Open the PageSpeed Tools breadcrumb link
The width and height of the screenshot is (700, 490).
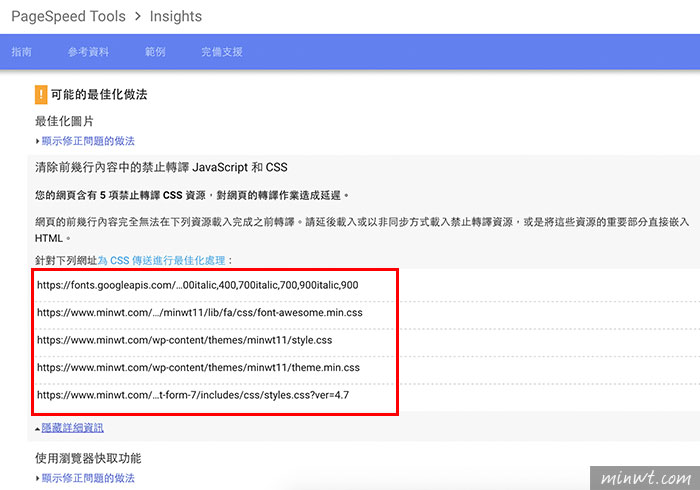(68, 17)
